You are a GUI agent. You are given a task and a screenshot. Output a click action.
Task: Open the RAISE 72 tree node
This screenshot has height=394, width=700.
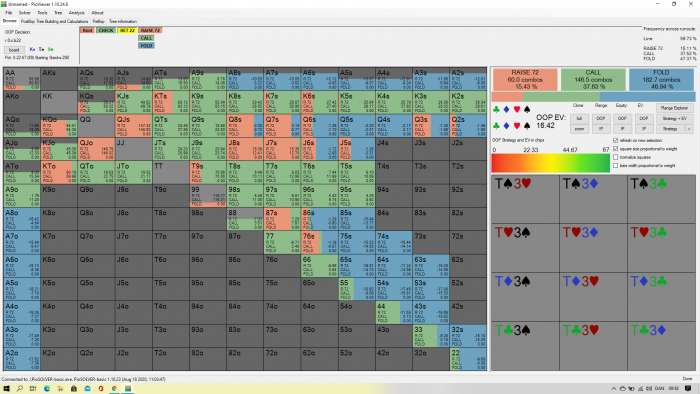click(x=150, y=30)
